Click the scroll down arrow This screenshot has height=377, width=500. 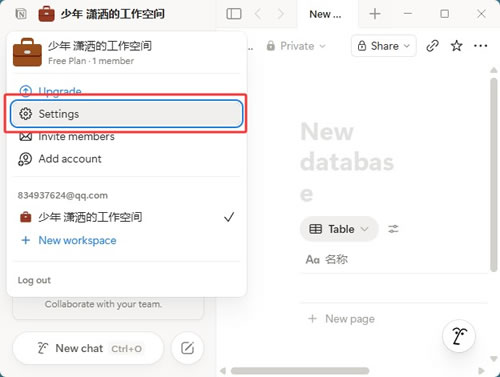click(494, 359)
